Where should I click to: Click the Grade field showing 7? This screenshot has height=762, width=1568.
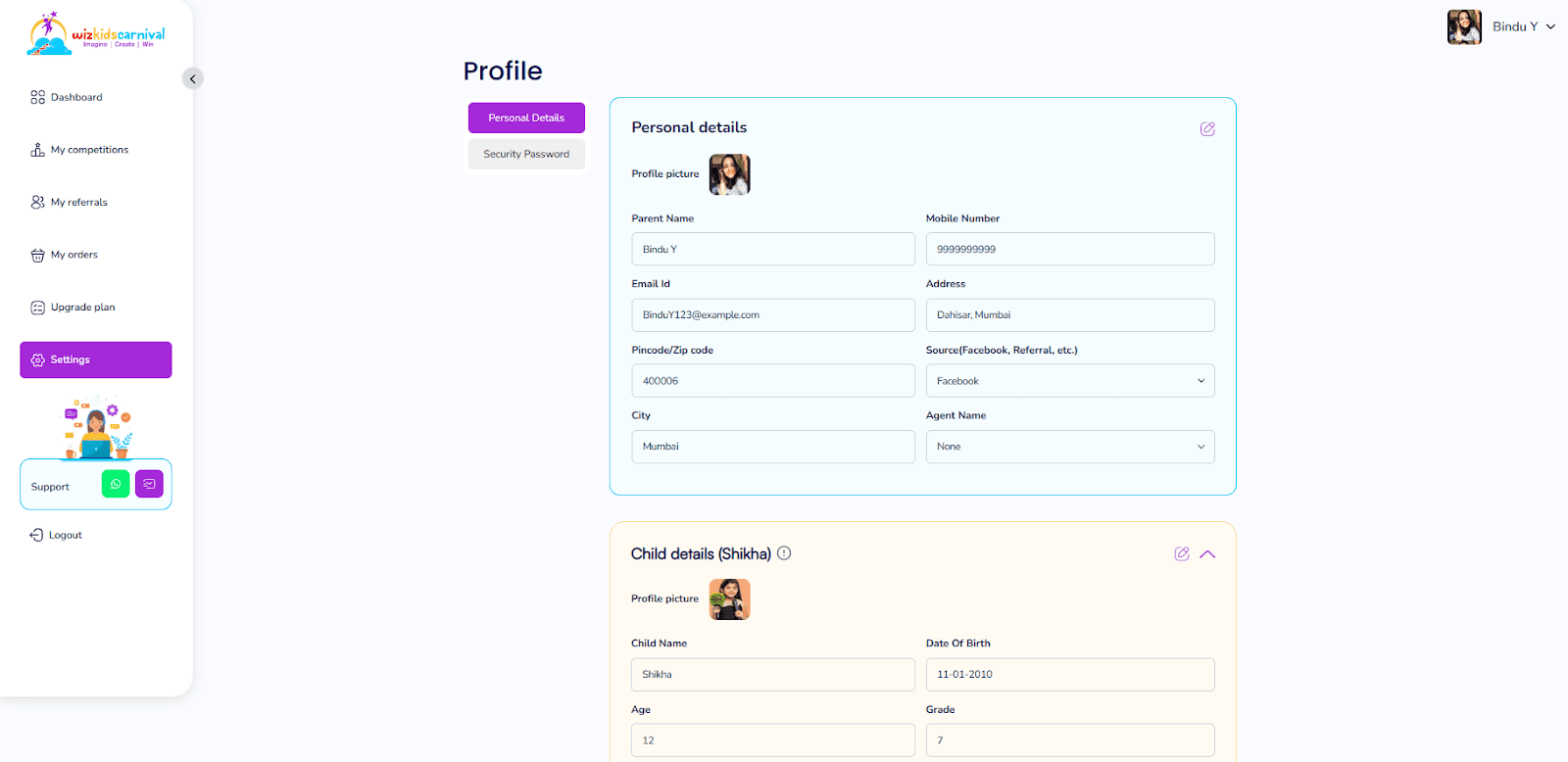[x=1070, y=740]
